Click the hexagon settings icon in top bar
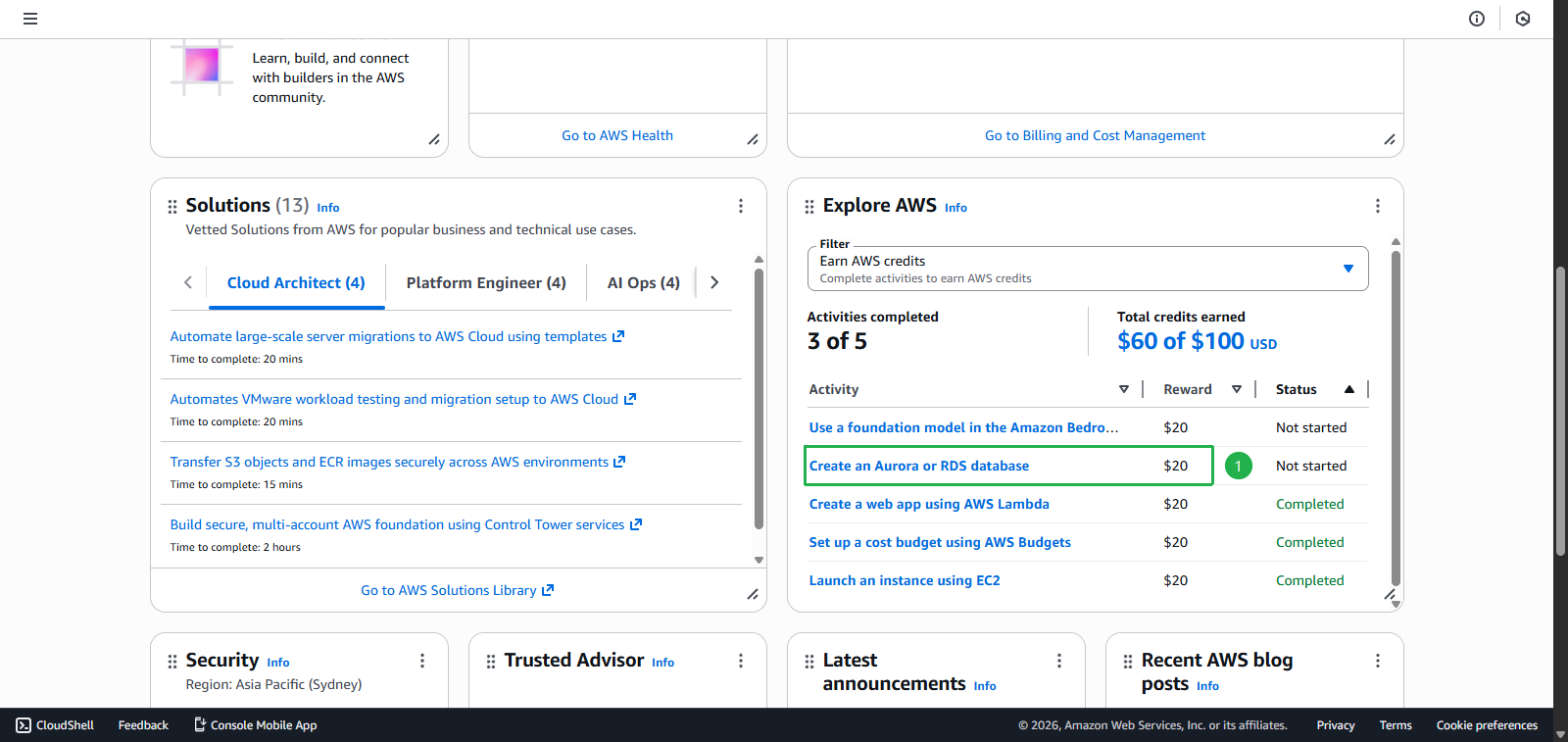The width and height of the screenshot is (1568, 742). click(x=1523, y=19)
